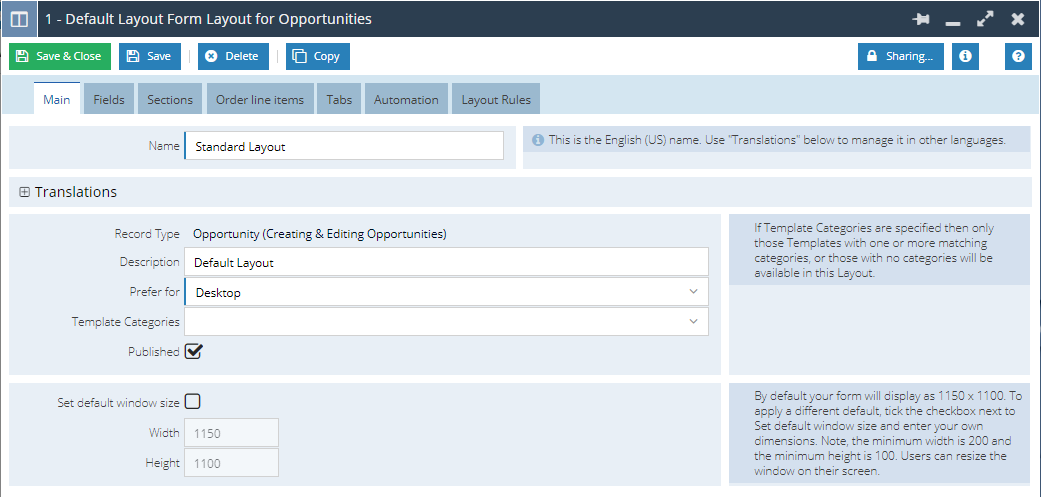
Task: Enable Set default window size checkbox
Action: [193, 401]
